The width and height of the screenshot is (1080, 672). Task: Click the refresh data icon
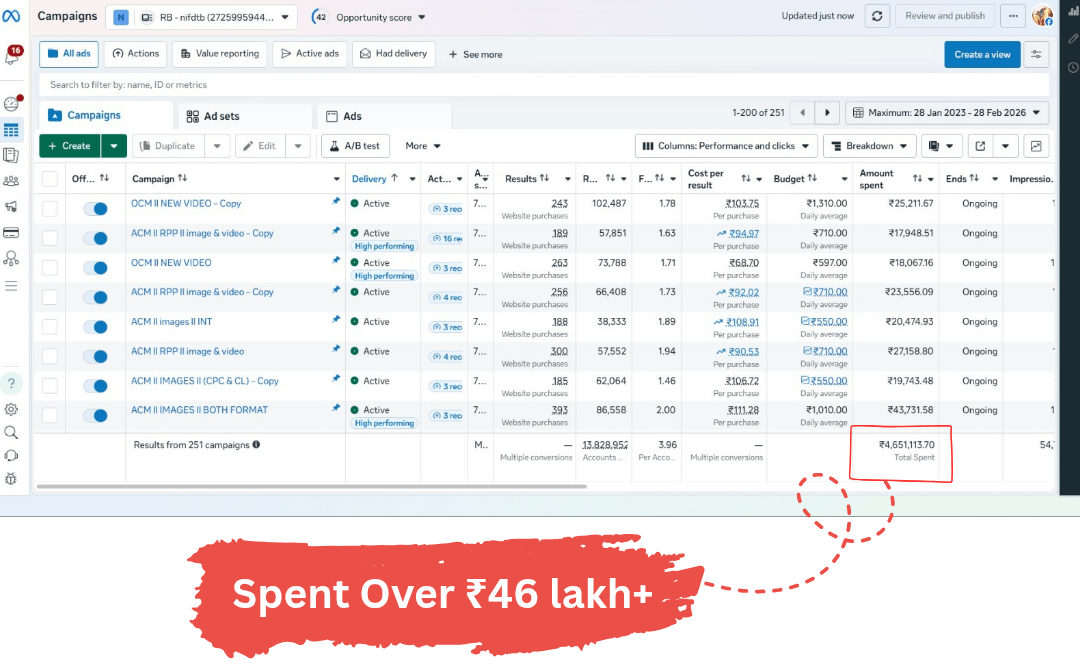(877, 16)
